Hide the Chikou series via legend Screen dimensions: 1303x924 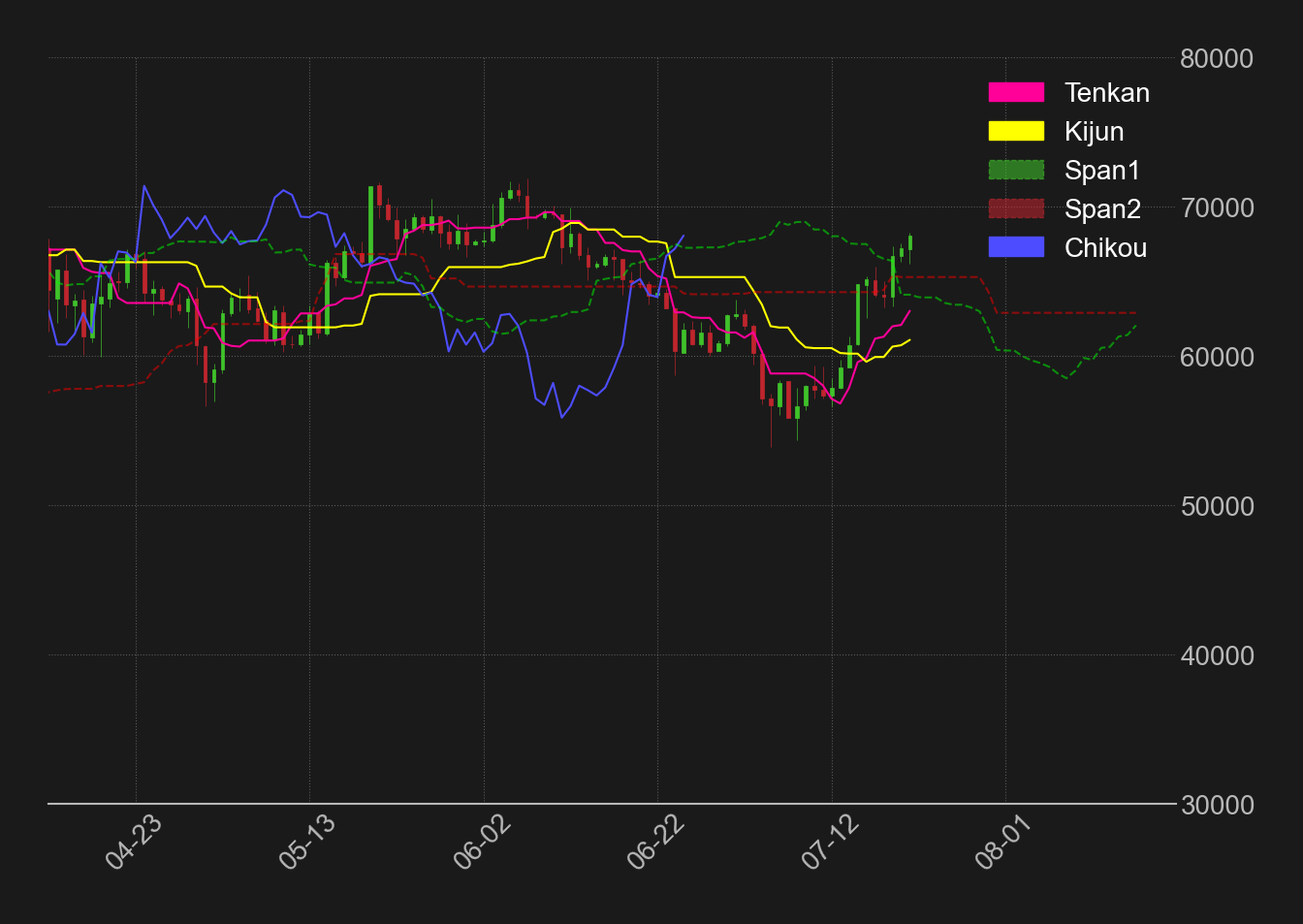coord(1067,247)
